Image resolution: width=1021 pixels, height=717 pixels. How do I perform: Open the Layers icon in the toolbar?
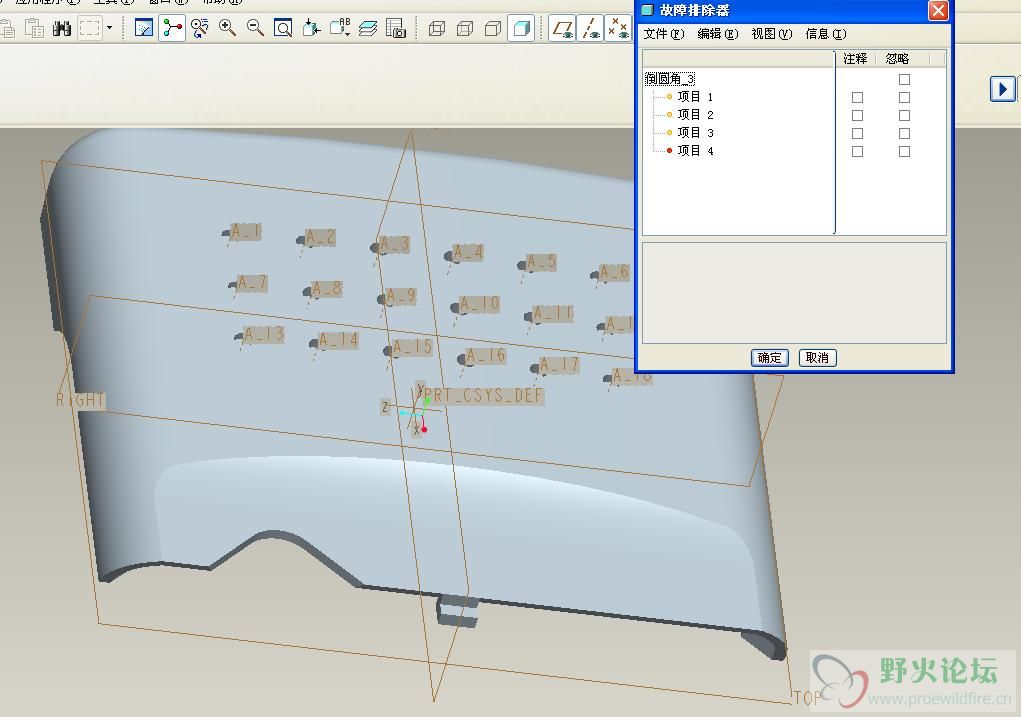(368, 28)
